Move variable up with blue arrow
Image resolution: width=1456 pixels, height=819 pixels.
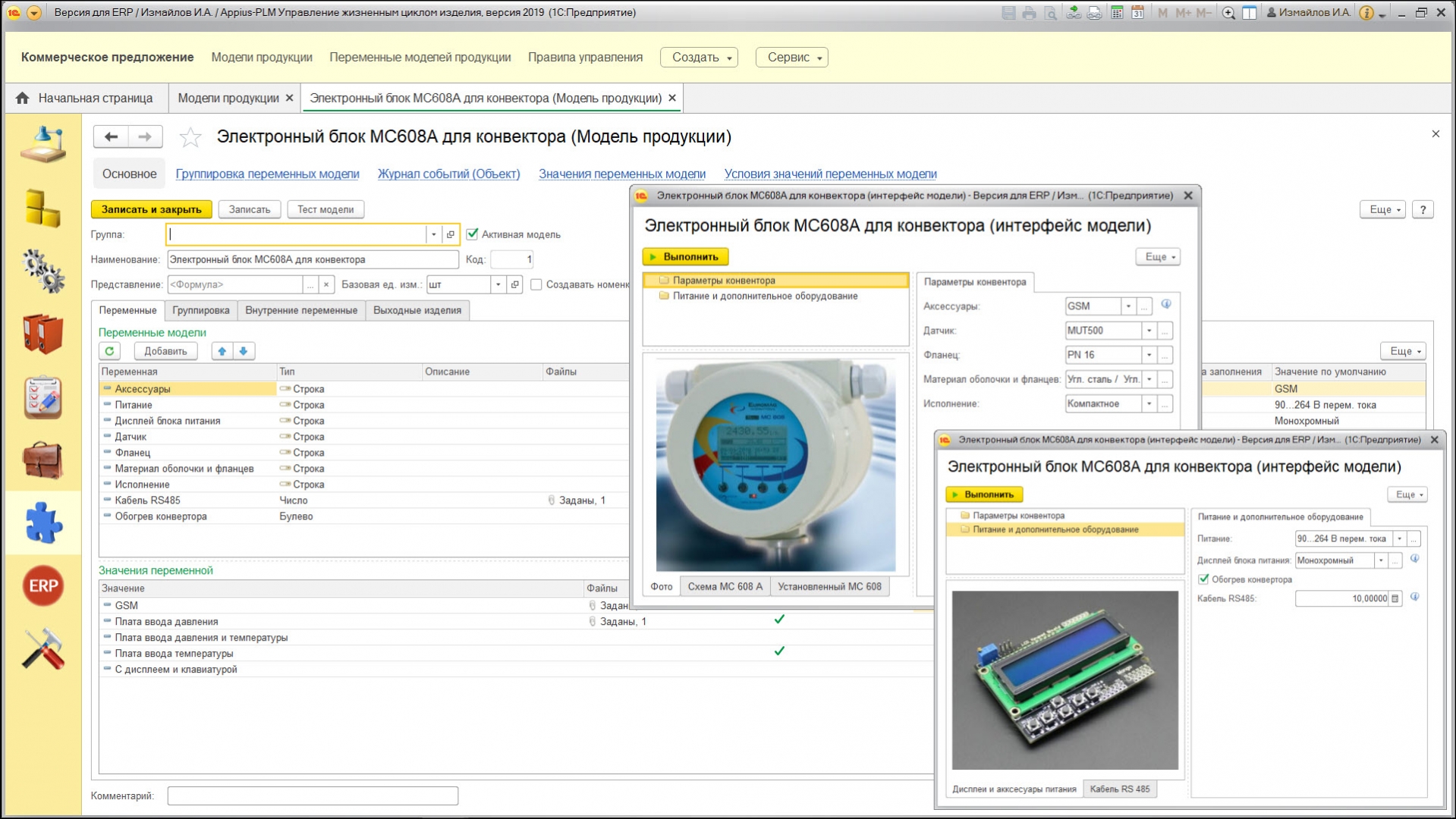pos(222,351)
